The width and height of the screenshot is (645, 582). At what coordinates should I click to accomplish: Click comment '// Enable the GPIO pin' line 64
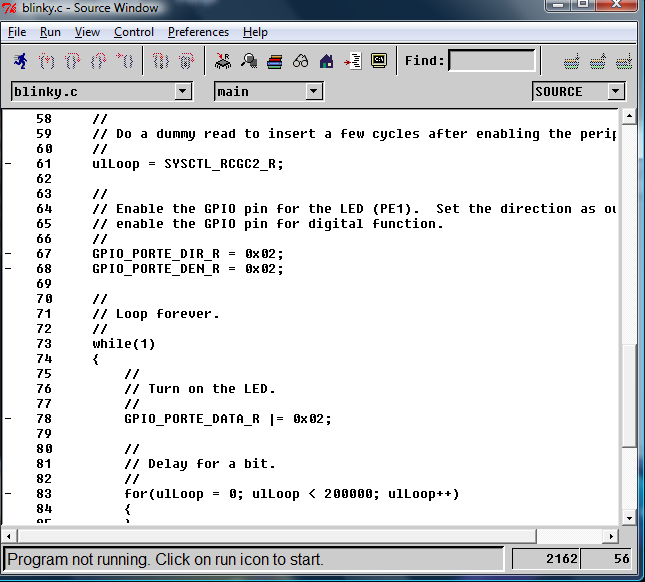coord(354,209)
